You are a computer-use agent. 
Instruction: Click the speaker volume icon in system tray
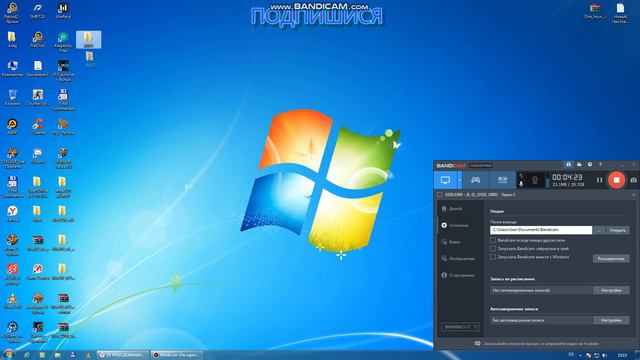[x=604, y=355]
